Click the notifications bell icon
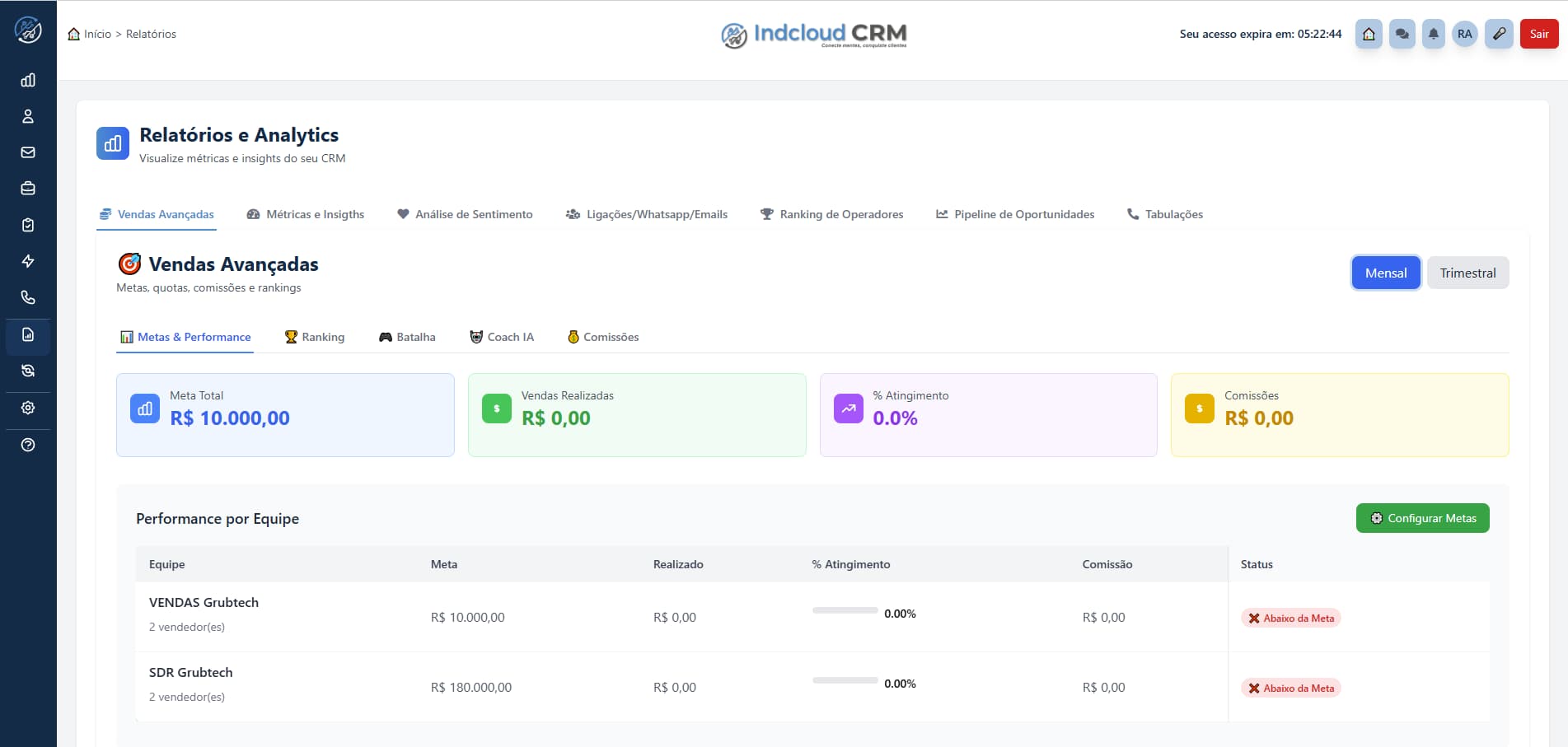Image resolution: width=1568 pixels, height=747 pixels. click(x=1434, y=34)
